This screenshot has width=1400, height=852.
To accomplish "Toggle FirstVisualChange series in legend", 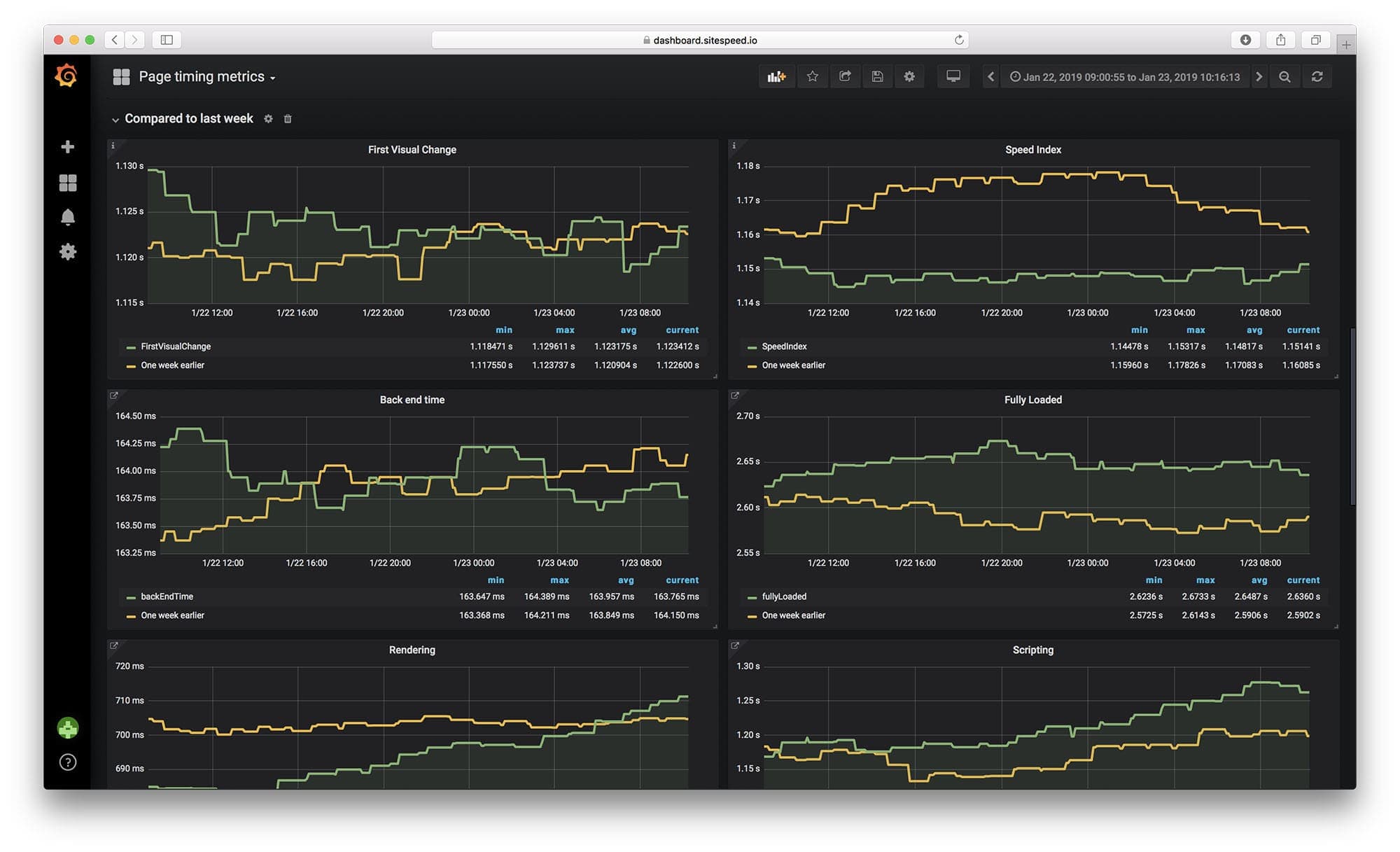I will [175, 347].
